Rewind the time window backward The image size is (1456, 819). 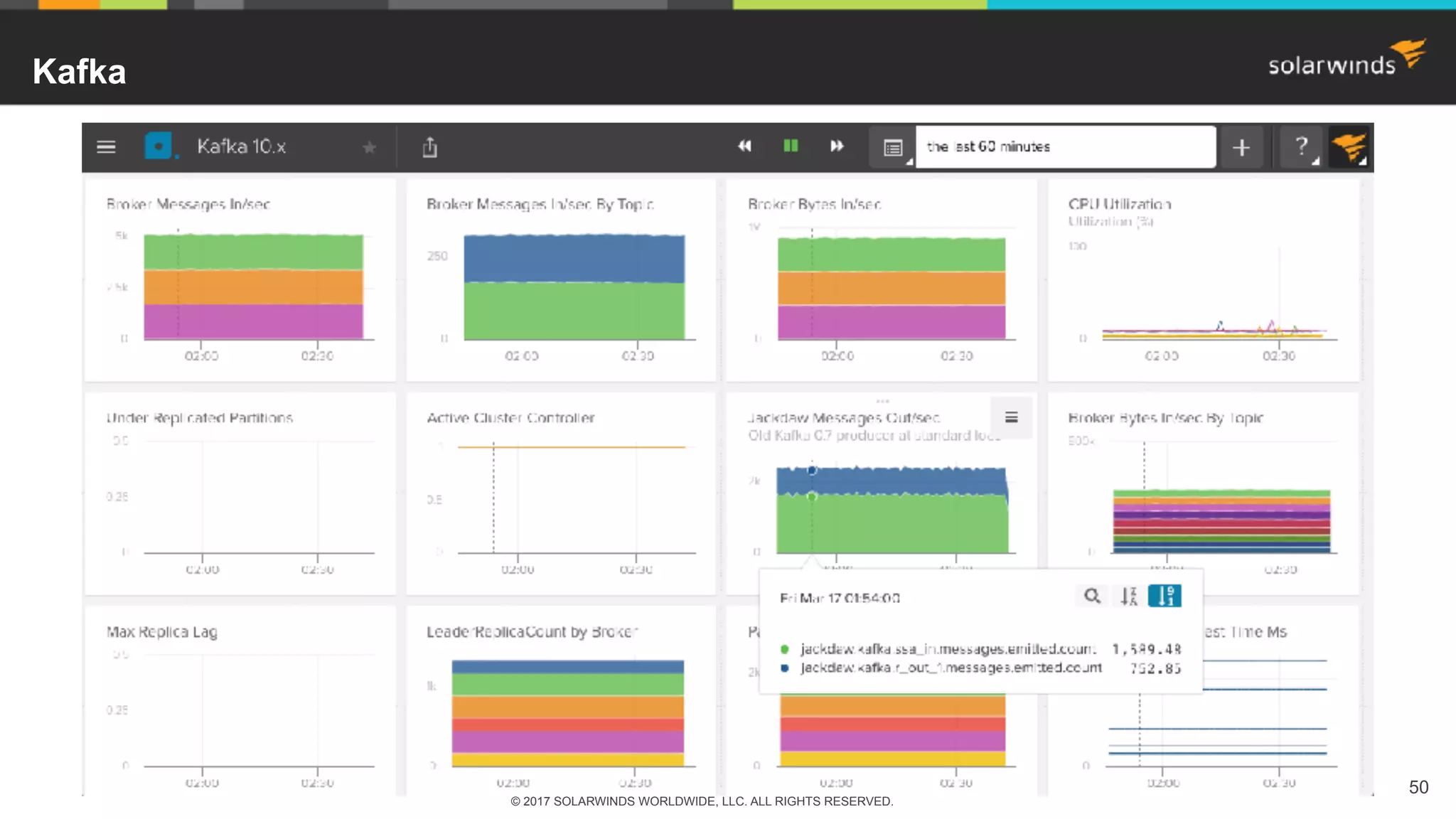(x=744, y=146)
